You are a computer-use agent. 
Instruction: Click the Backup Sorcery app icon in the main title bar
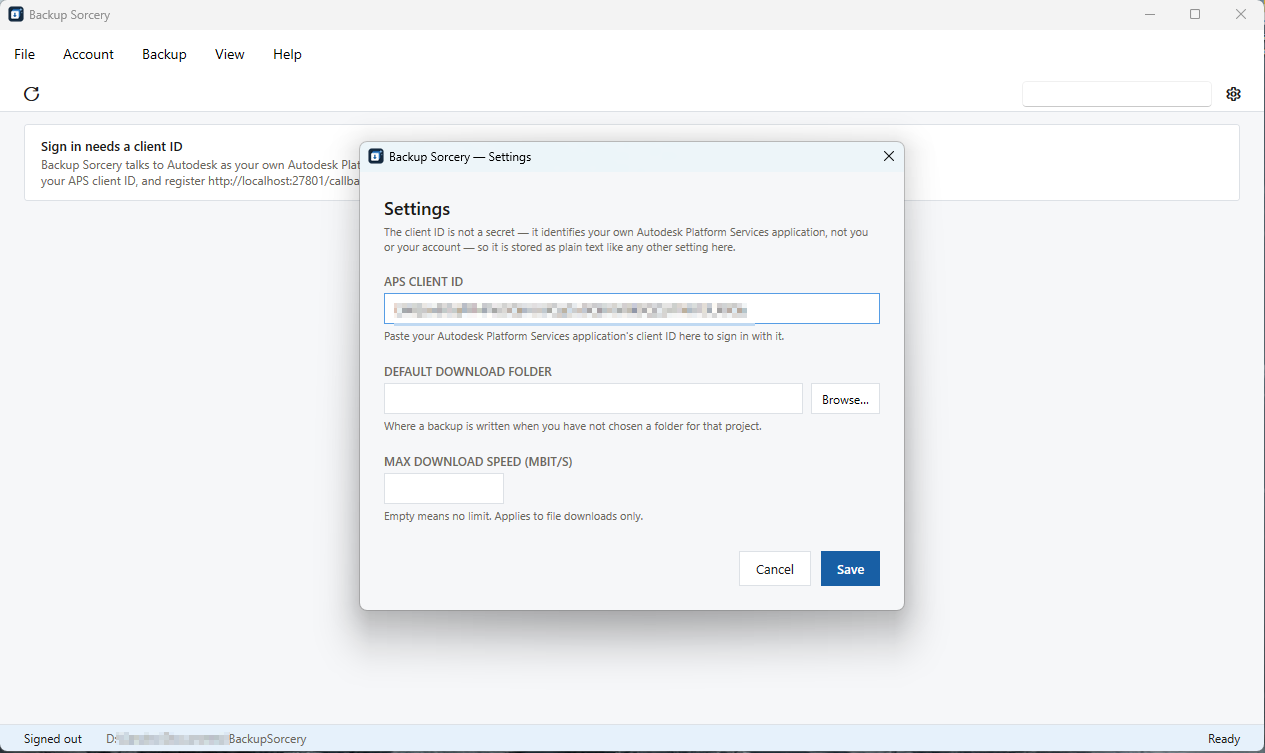(x=16, y=15)
